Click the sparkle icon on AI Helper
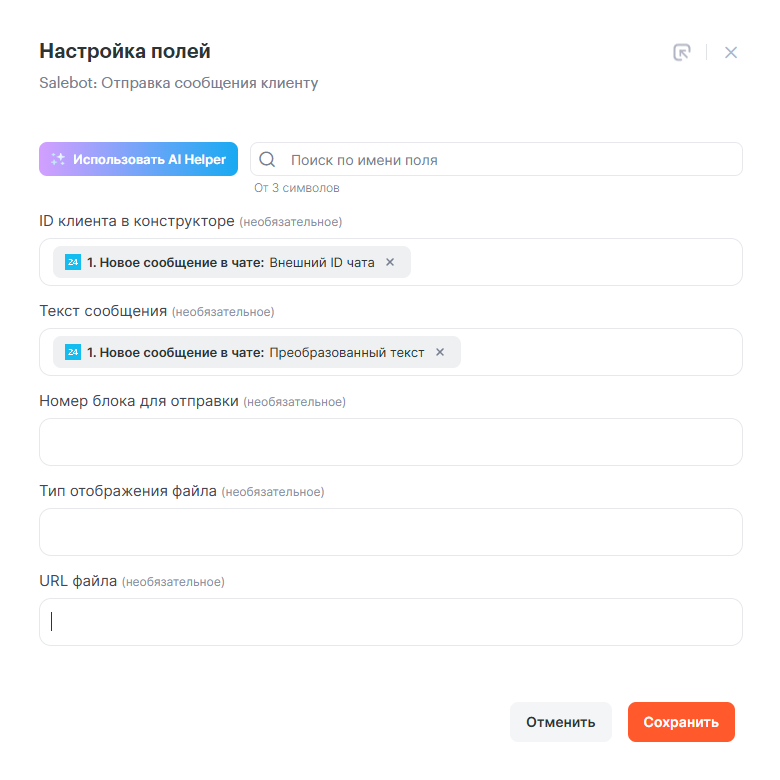The width and height of the screenshot is (780, 780). 58,159
